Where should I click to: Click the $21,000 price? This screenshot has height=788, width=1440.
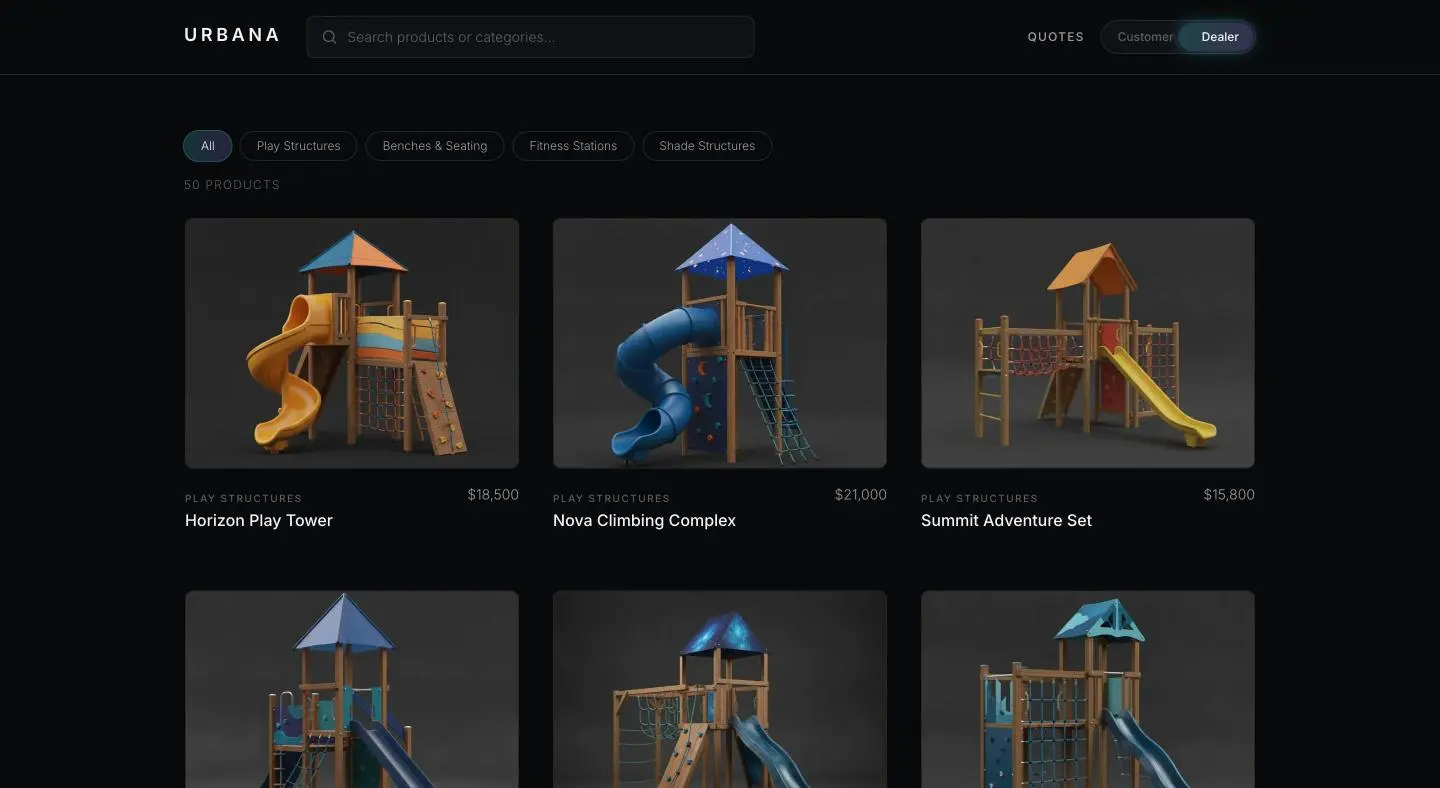click(861, 494)
